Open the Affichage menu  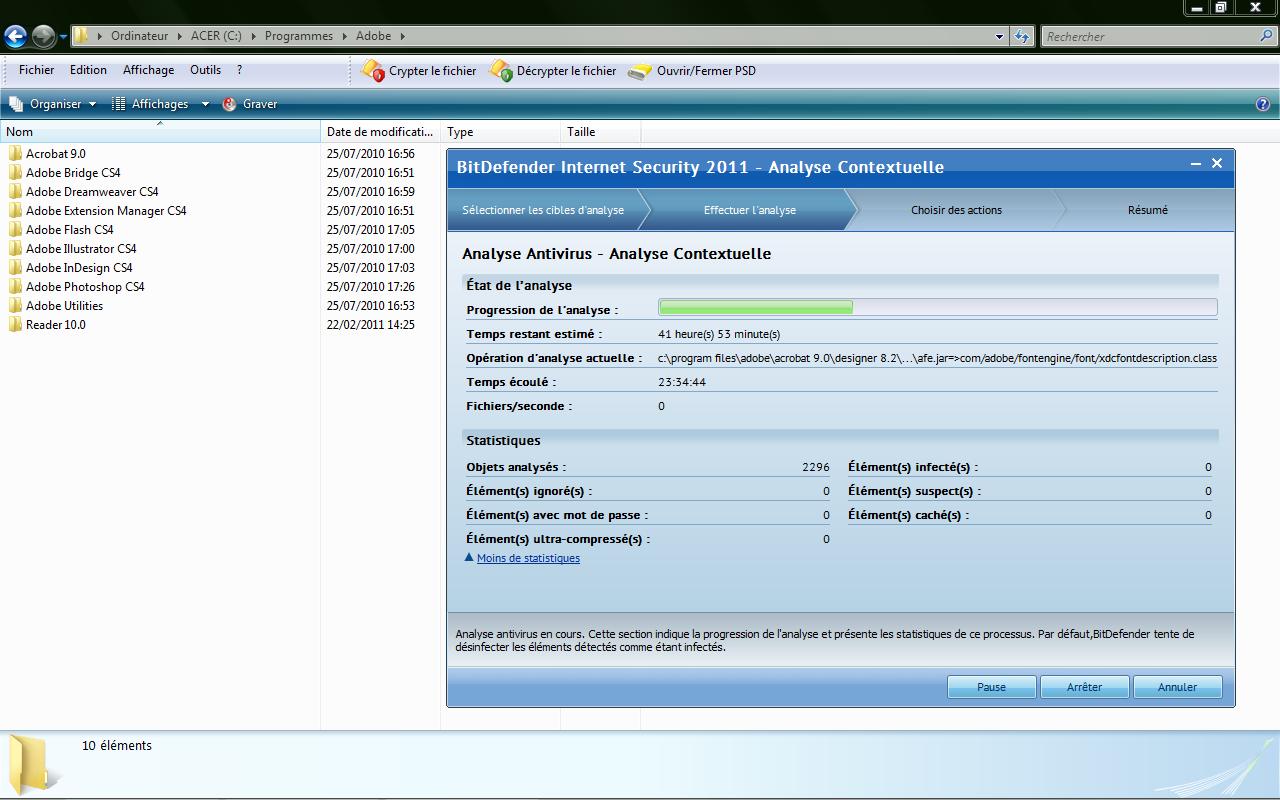[x=148, y=70]
